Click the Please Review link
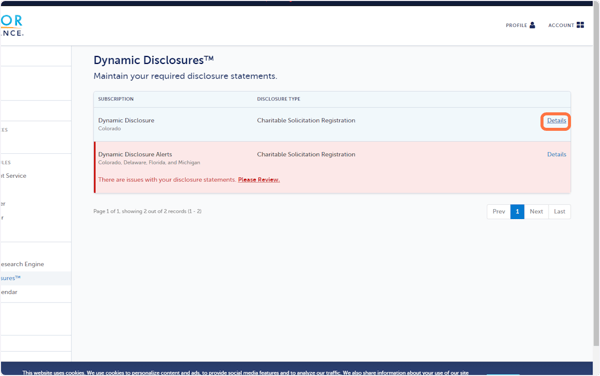600x376 pixels. click(x=259, y=180)
